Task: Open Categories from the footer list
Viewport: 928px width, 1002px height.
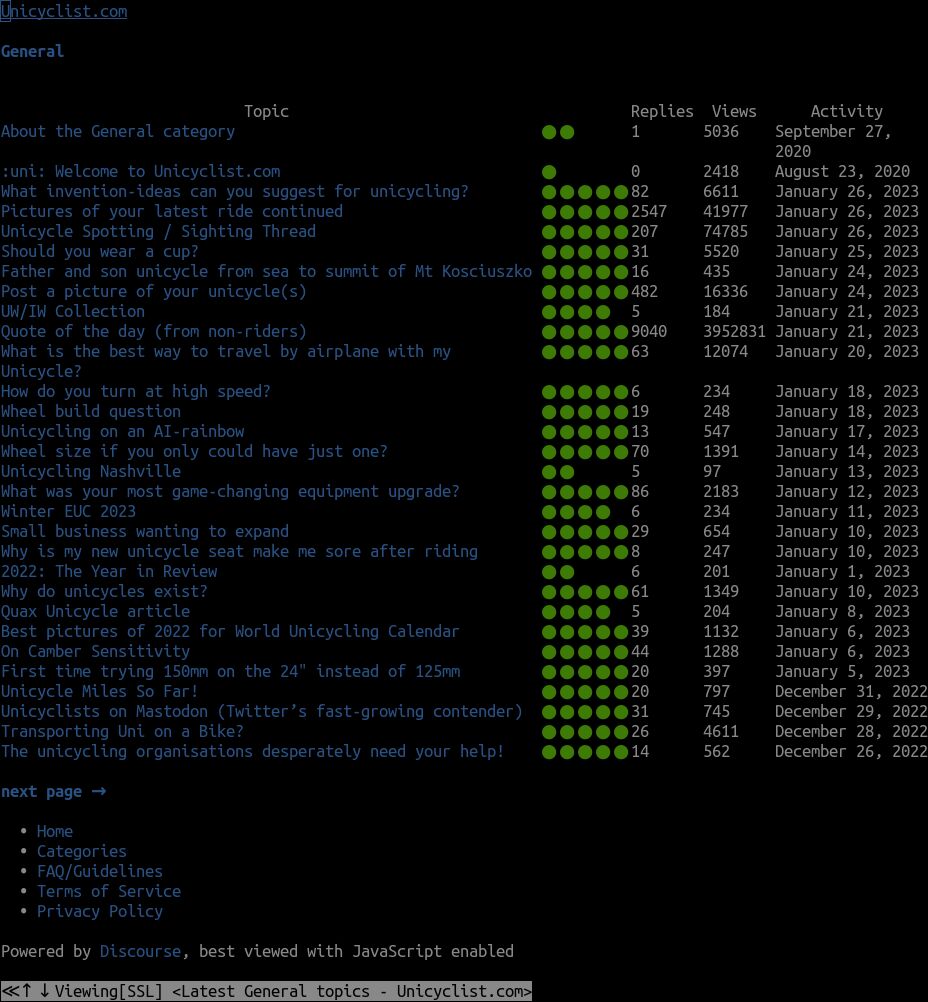Action: 81,852
